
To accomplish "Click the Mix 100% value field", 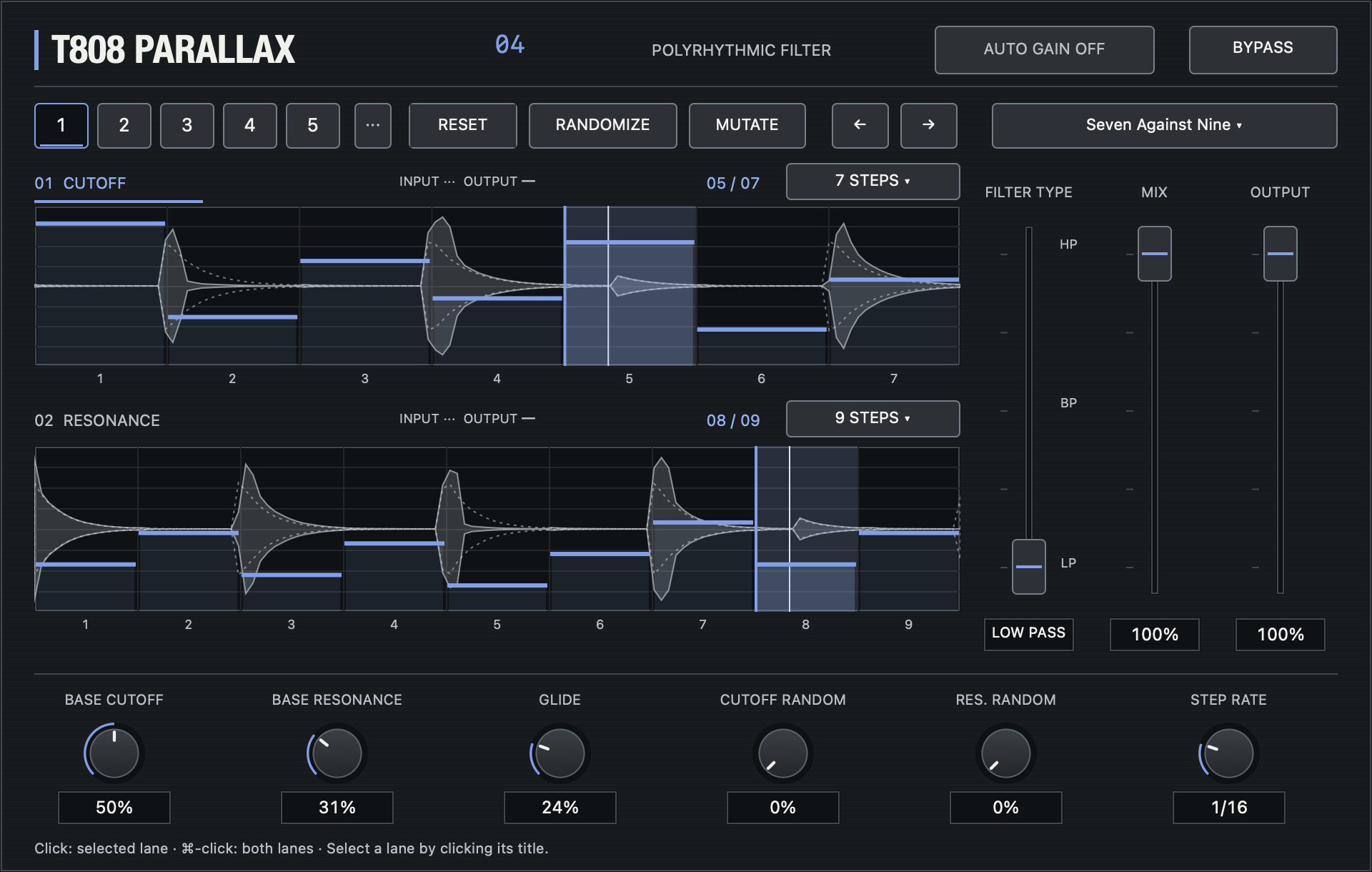I will [1154, 634].
